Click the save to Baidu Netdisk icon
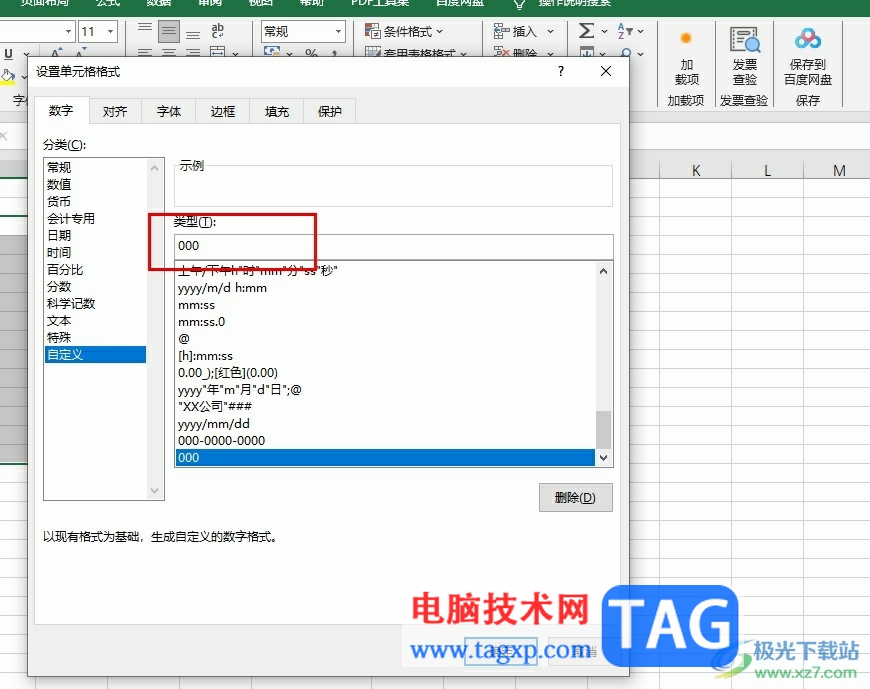This screenshot has width=870, height=689. point(808,39)
